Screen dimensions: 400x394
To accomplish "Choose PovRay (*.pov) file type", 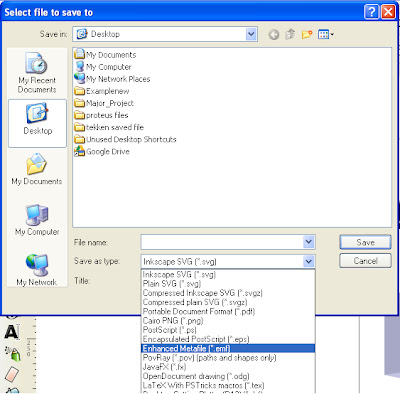I will click(228, 358).
